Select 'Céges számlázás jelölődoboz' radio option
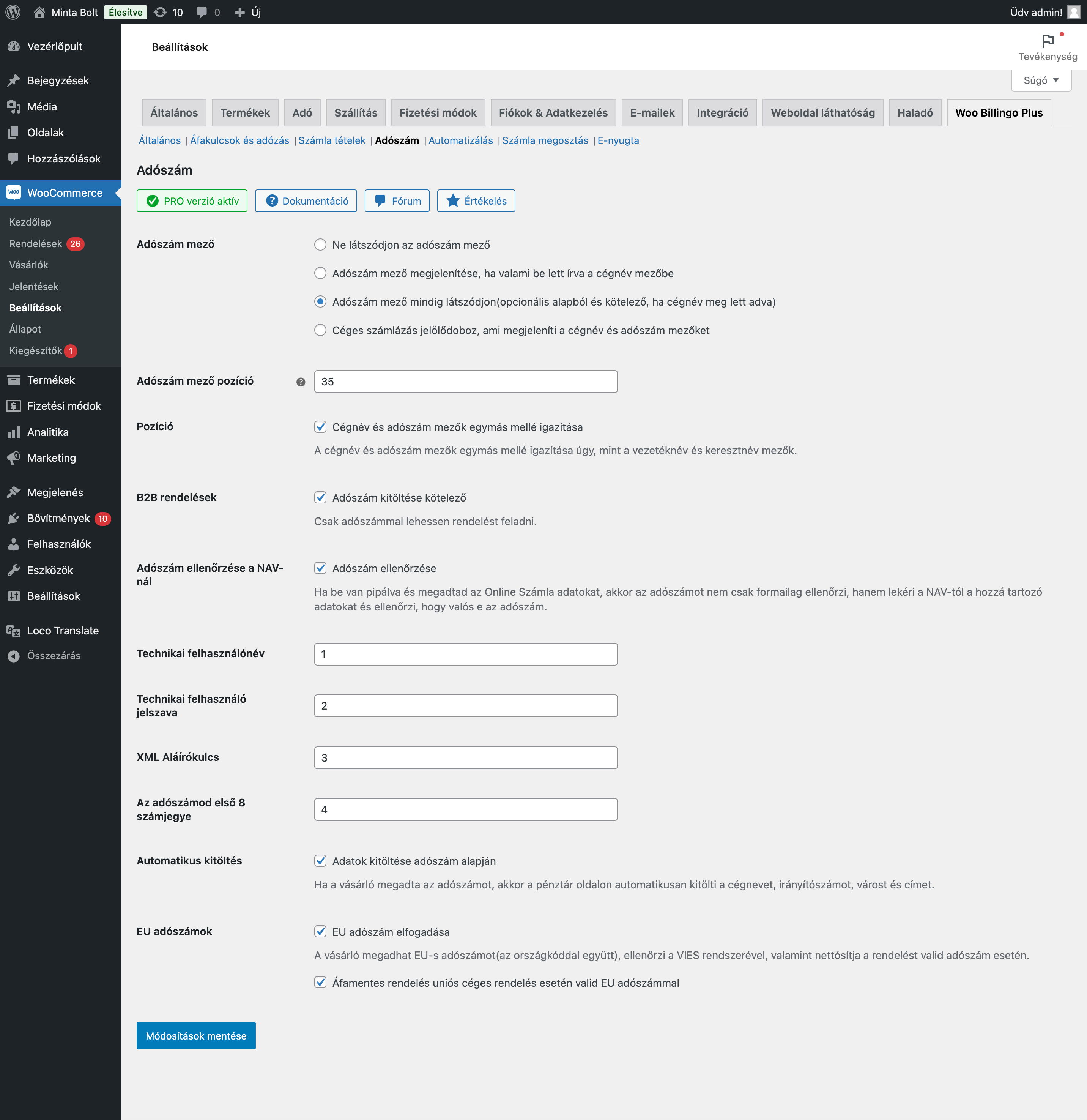Screen dimensions: 1087x1120 [x=320, y=330]
